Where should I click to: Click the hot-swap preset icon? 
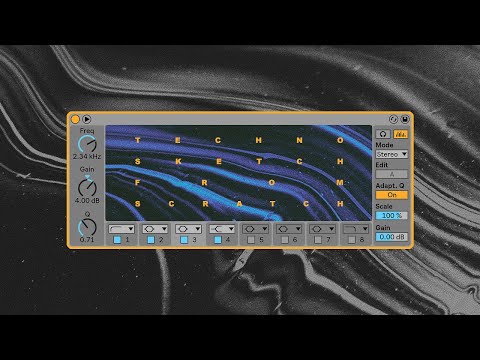click(394, 119)
